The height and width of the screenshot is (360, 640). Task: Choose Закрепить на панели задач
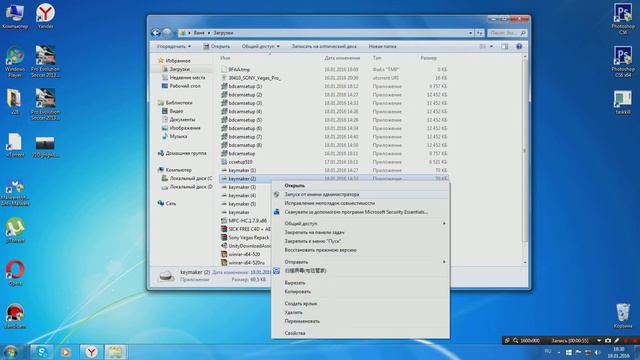tap(315, 232)
